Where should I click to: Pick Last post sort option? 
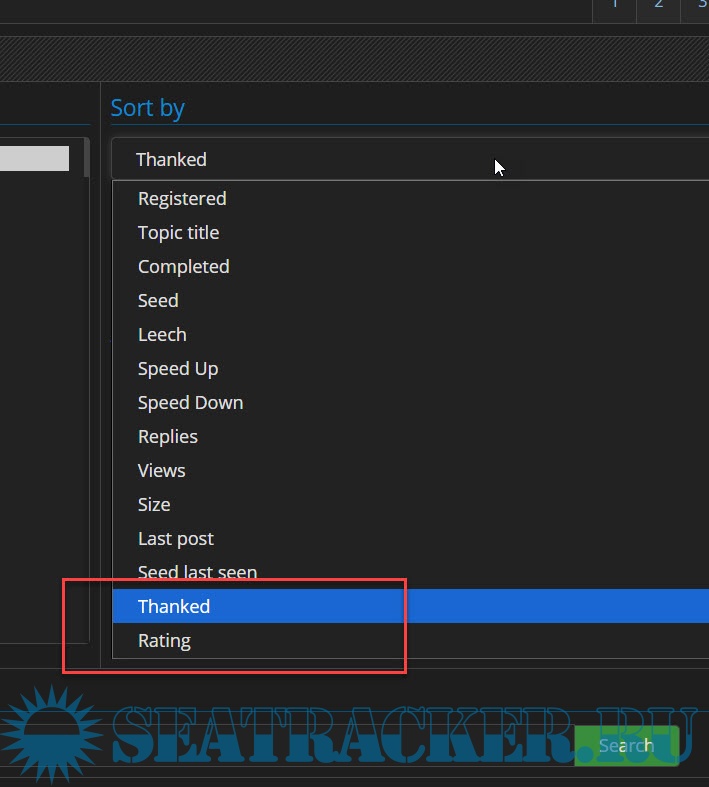click(176, 539)
